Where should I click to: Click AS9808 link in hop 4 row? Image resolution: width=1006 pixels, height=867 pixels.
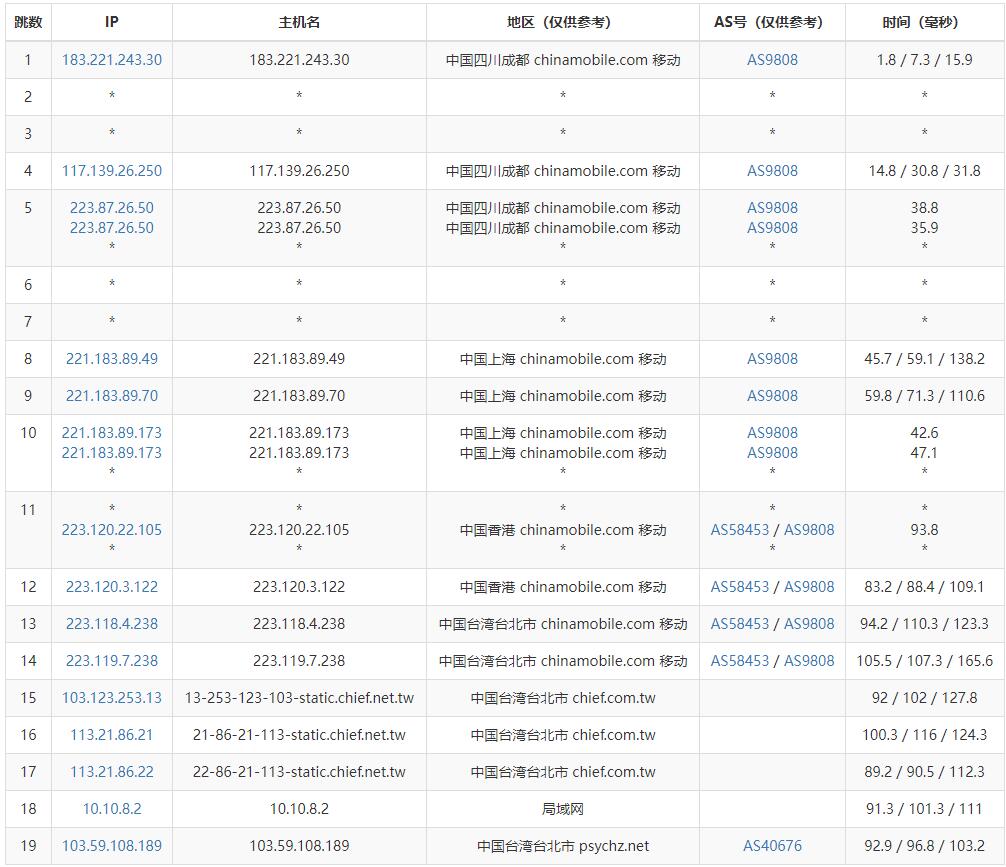[x=772, y=171]
